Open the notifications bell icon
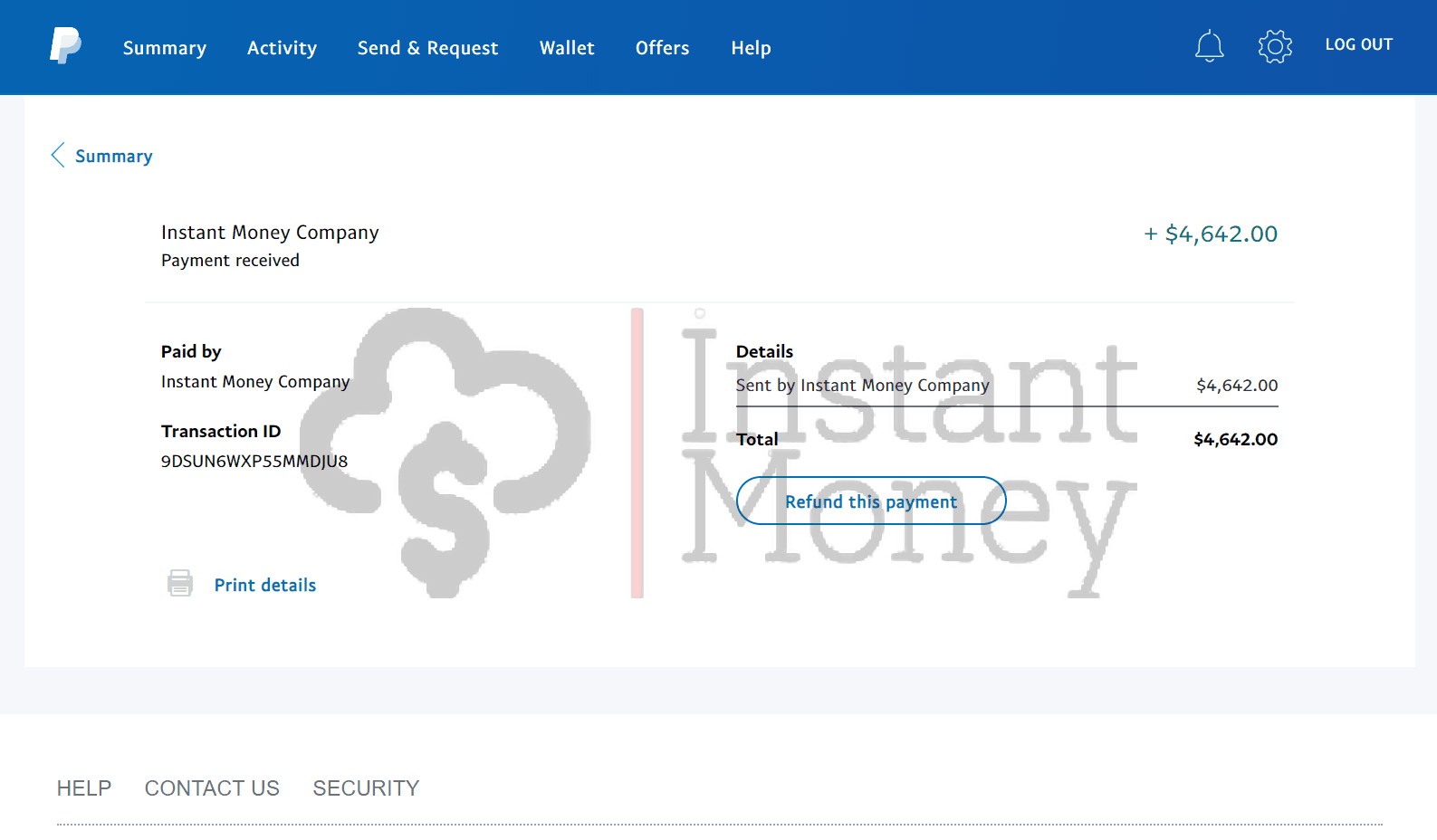Image resolution: width=1437 pixels, height=840 pixels. click(1209, 45)
